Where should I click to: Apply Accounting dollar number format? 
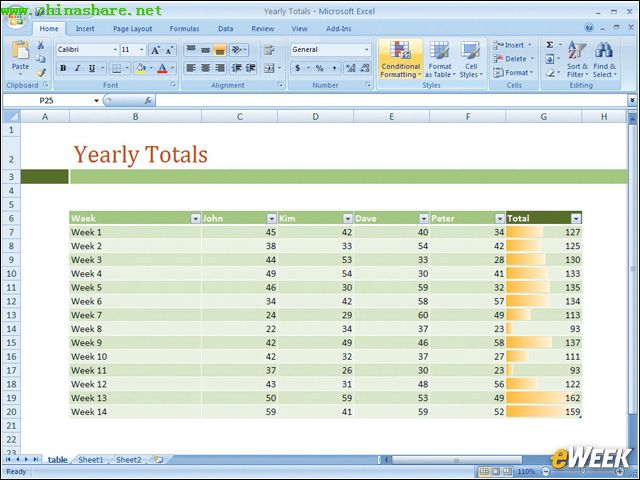tap(298, 68)
